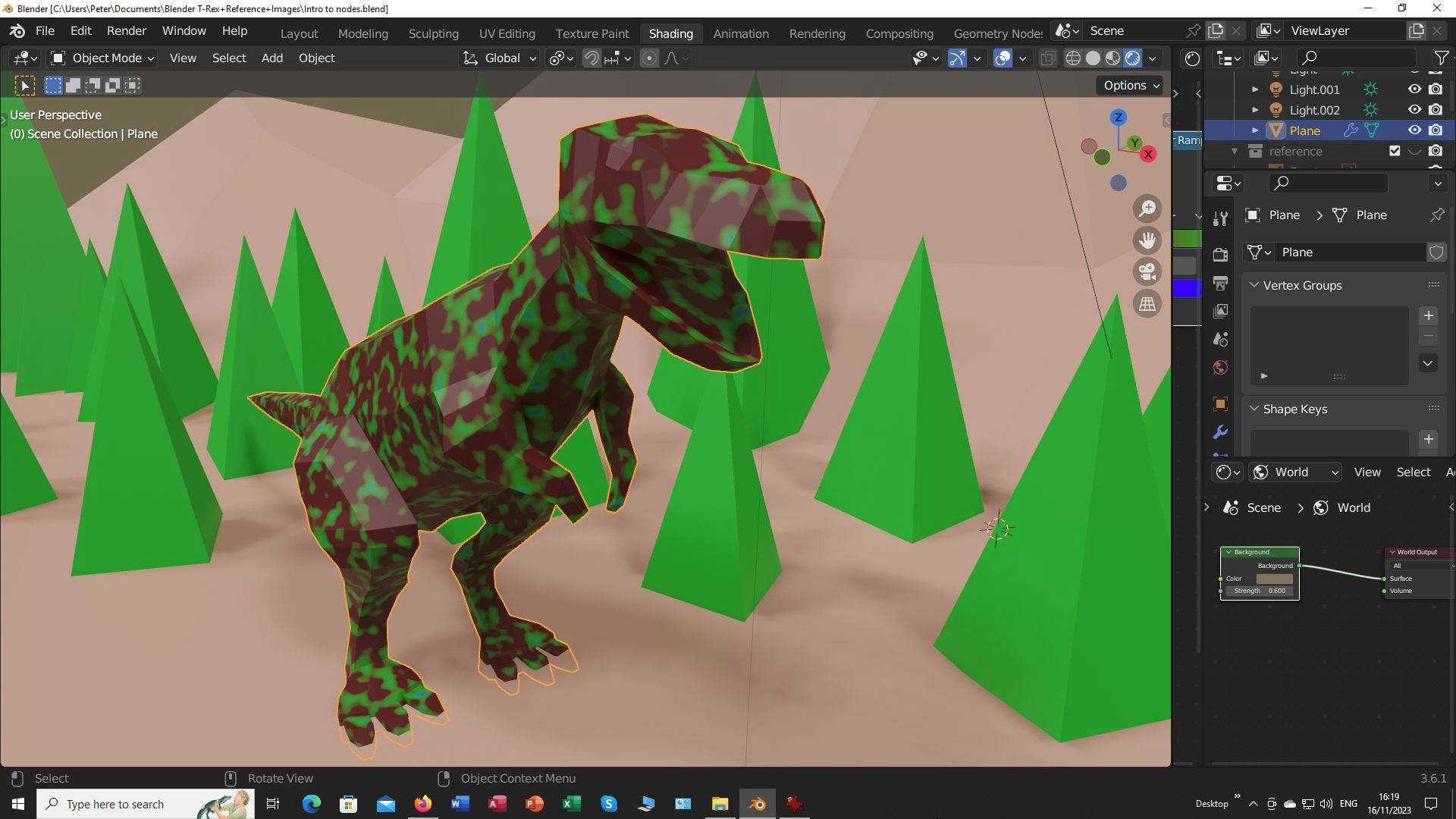The image size is (1456, 819).
Task: Switch to the UV Editing workspace tab
Action: pos(507,33)
